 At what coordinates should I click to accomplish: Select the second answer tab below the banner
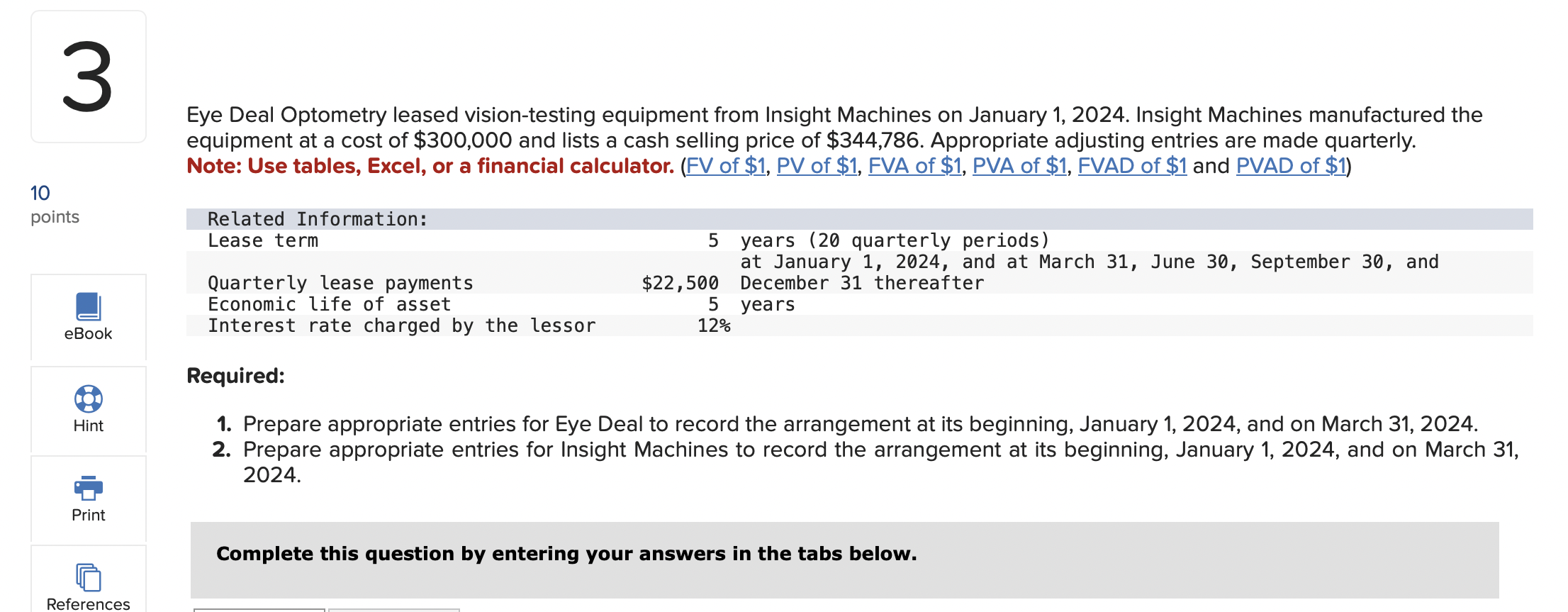pos(392,608)
